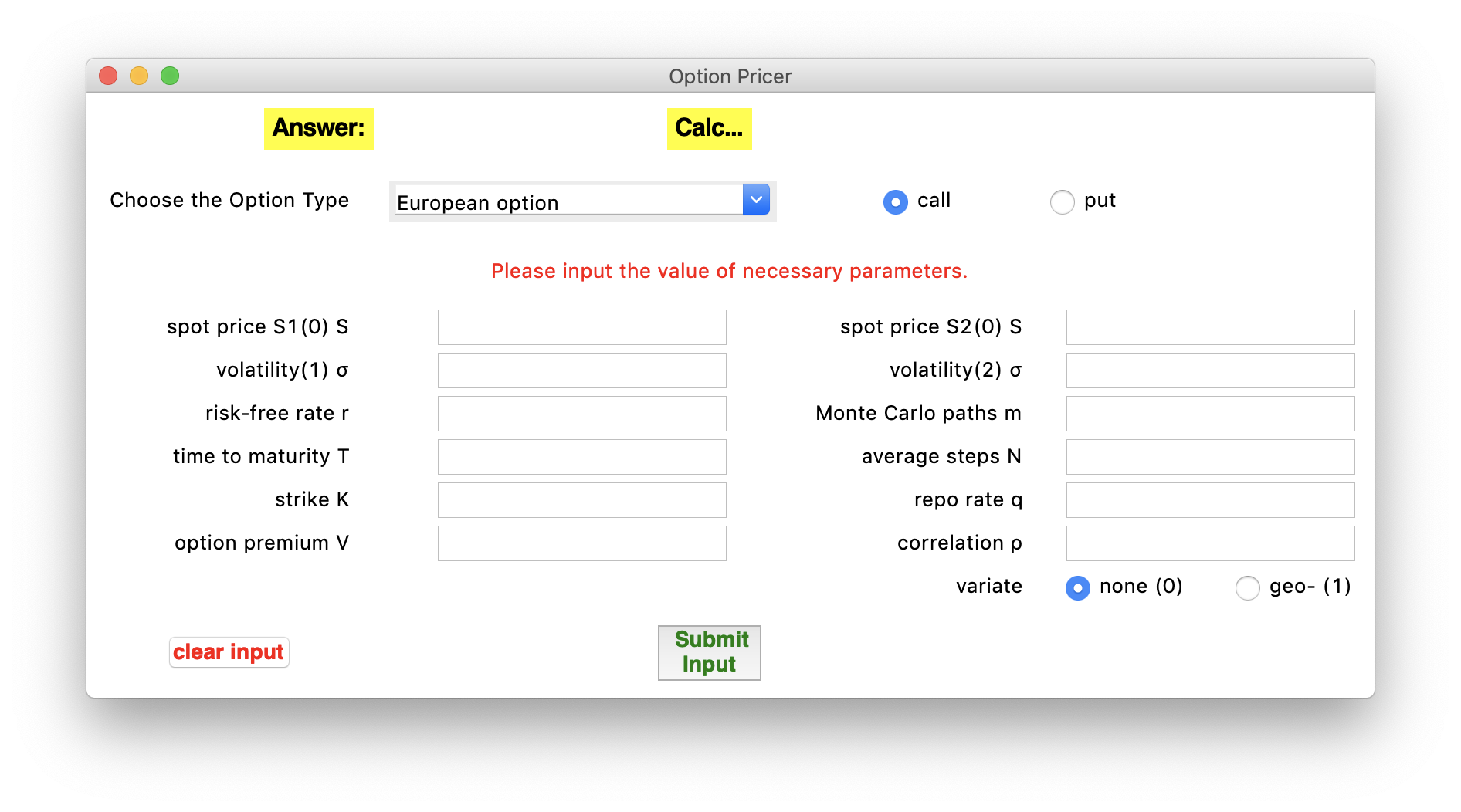
Task: Click the European option combo box
Action: (x=568, y=201)
